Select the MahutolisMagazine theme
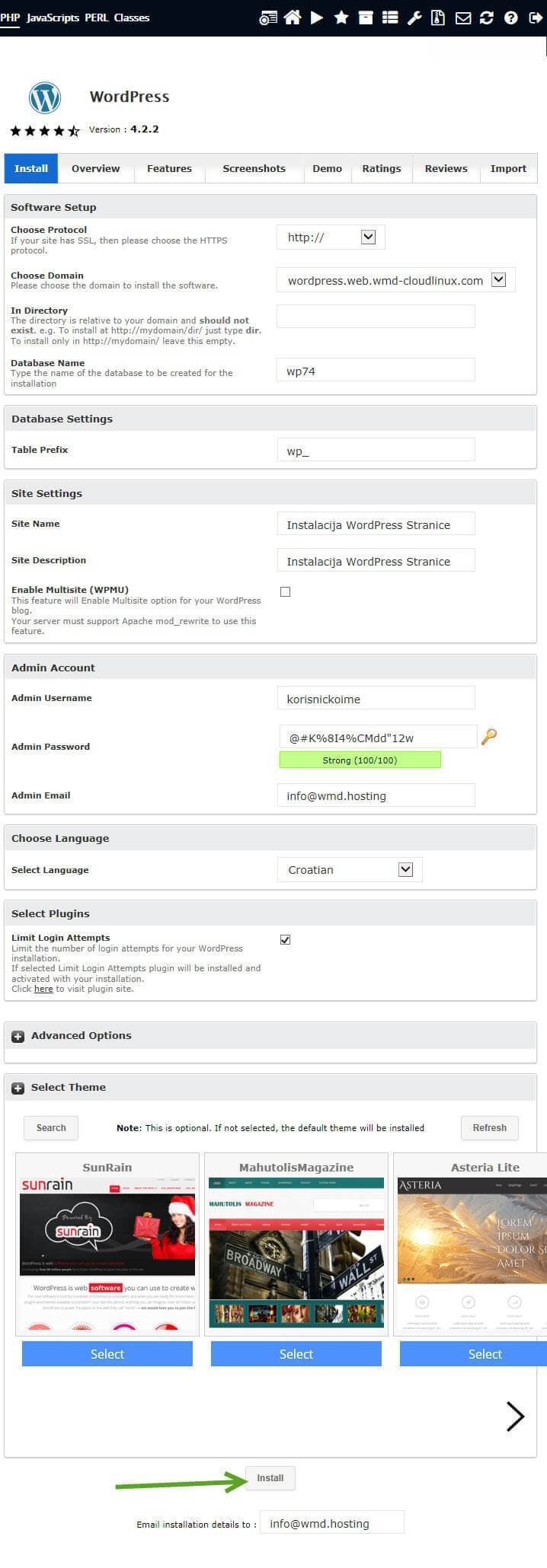 [296, 1353]
